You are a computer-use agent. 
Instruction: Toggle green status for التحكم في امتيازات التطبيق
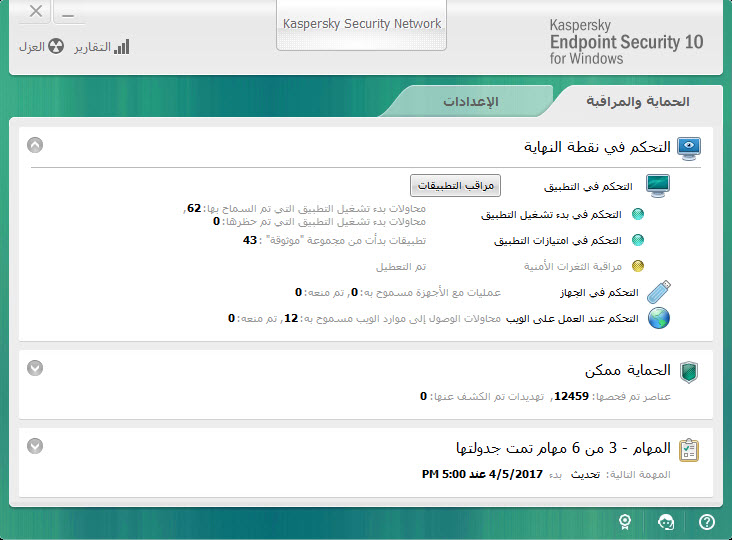[638, 240]
